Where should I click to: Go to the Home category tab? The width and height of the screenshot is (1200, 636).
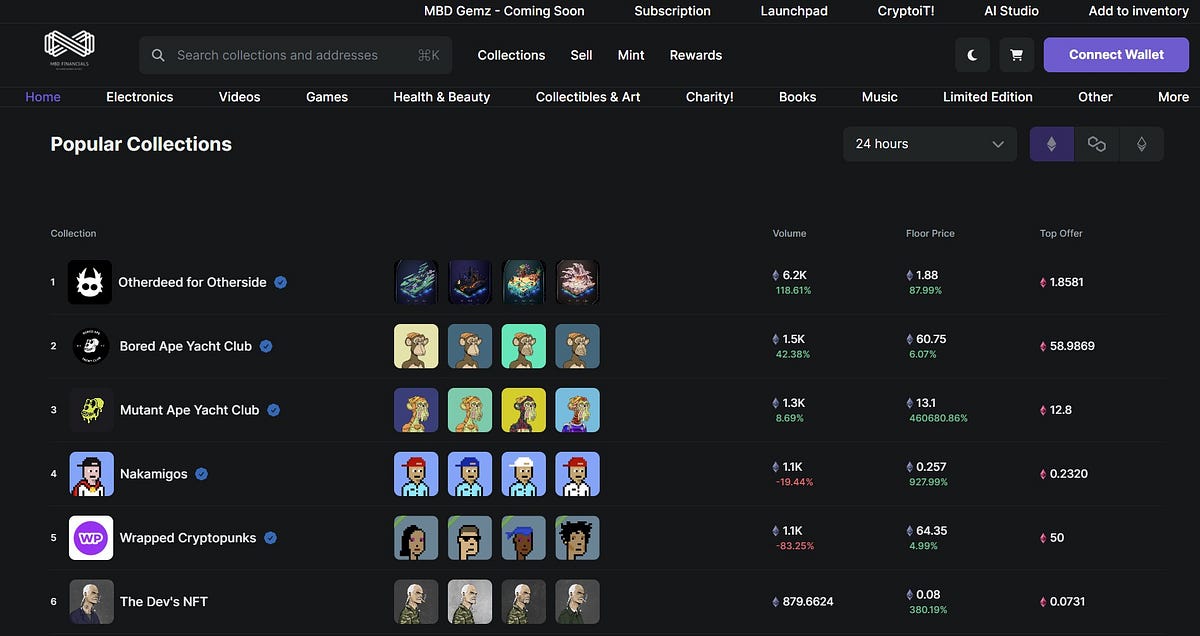(x=43, y=97)
